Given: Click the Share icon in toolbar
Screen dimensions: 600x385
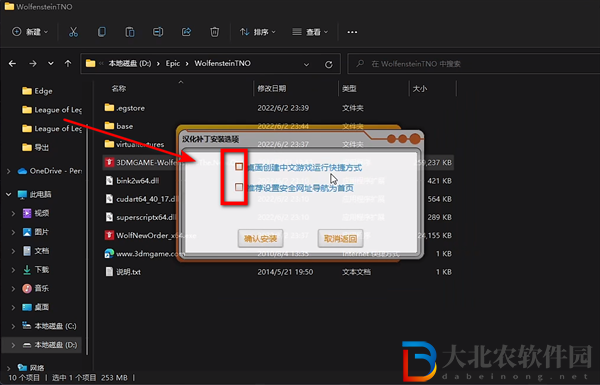Looking at the screenshot, I should pos(186,32).
